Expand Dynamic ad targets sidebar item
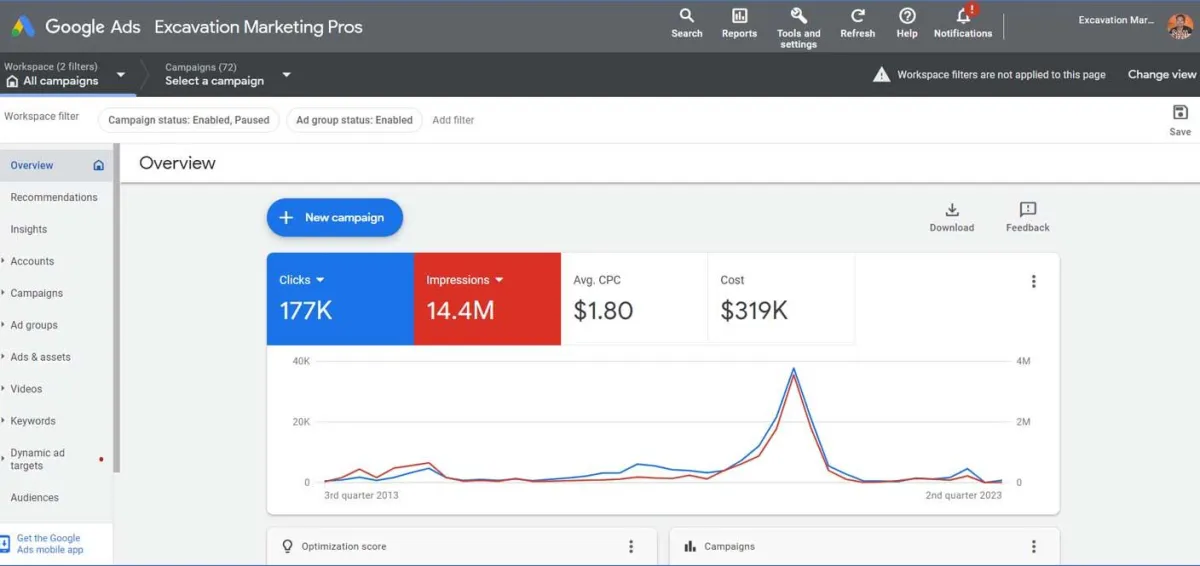Viewport: 1200px width, 566px height. (4, 459)
